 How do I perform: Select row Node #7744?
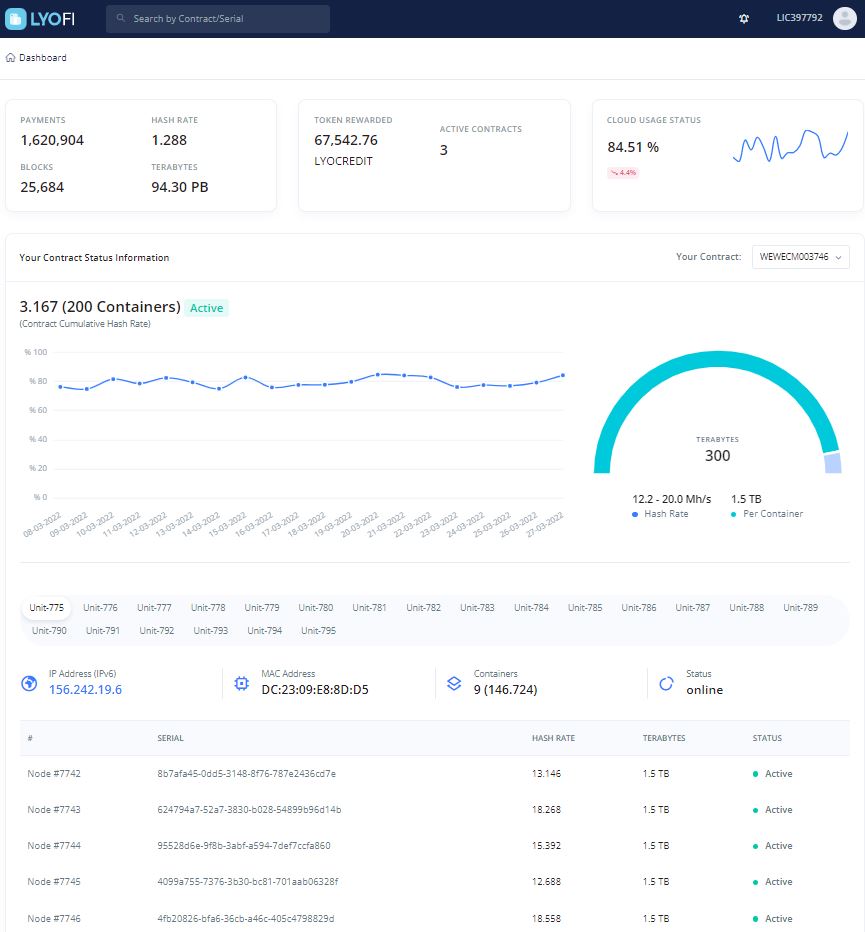435,845
